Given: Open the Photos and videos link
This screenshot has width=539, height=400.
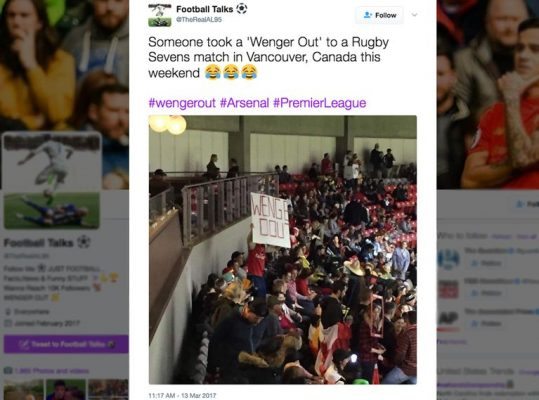Looking at the screenshot, I should (x=52, y=371).
